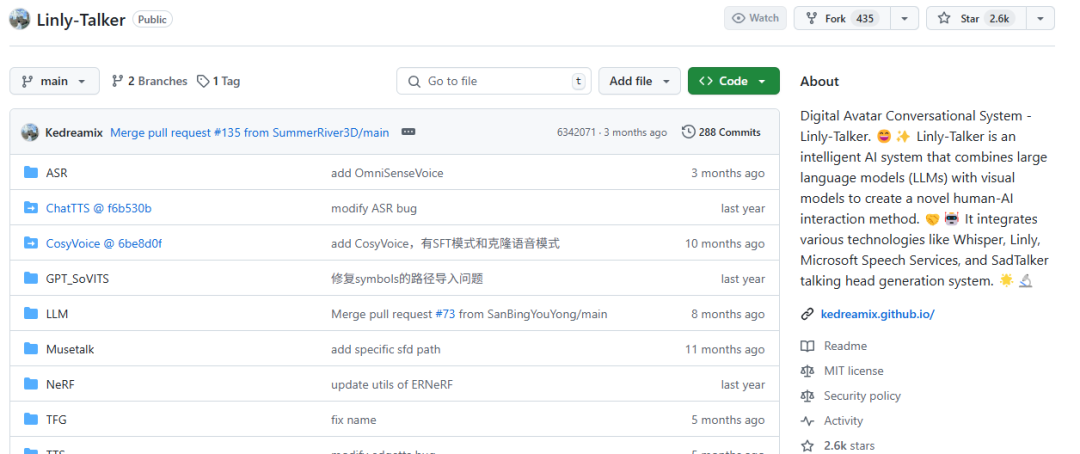The height and width of the screenshot is (454, 1080).
Task: Open the 2 Branches link
Action: coord(149,81)
